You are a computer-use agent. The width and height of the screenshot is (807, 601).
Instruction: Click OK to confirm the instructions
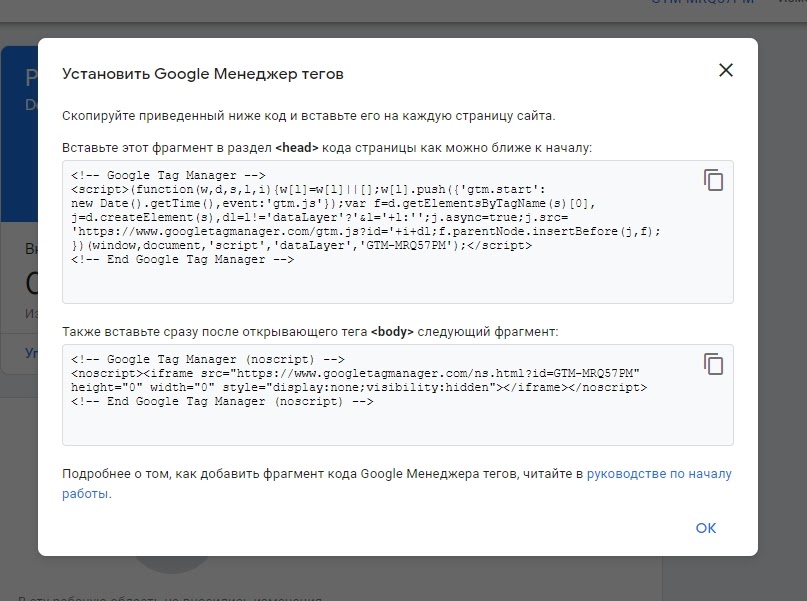pyautogui.click(x=705, y=528)
